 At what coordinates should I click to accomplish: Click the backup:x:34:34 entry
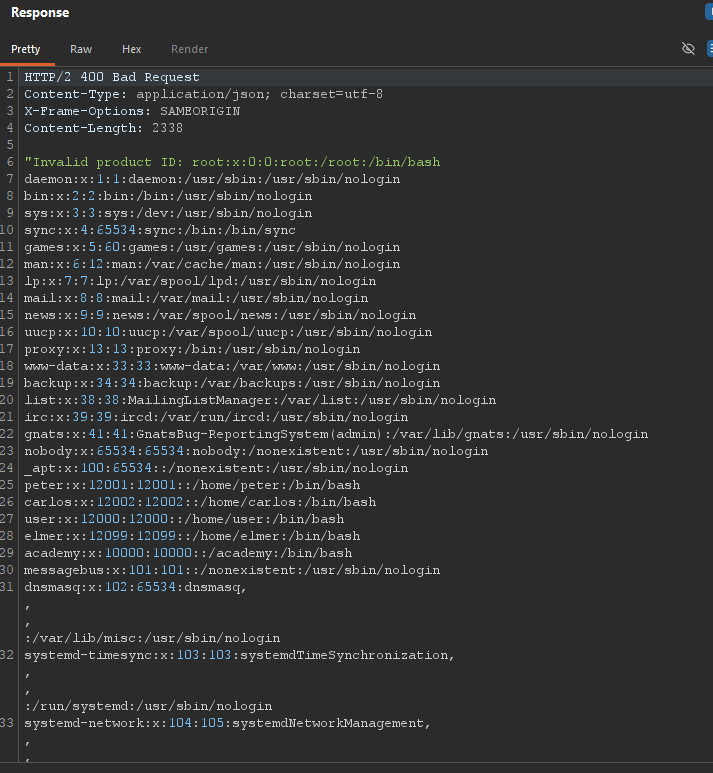pyautogui.click(x=232, y=383)
